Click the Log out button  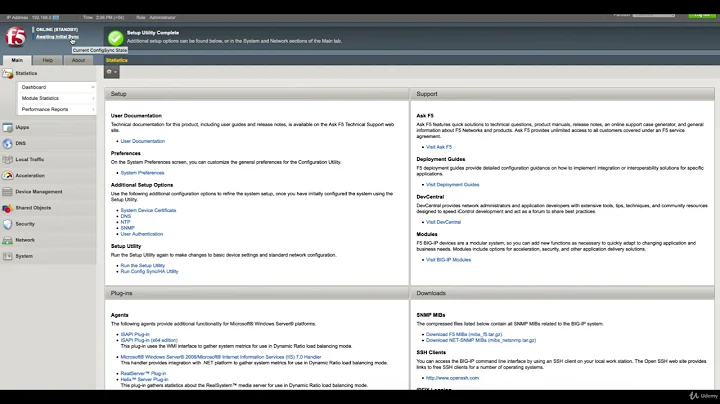[702, 15]
